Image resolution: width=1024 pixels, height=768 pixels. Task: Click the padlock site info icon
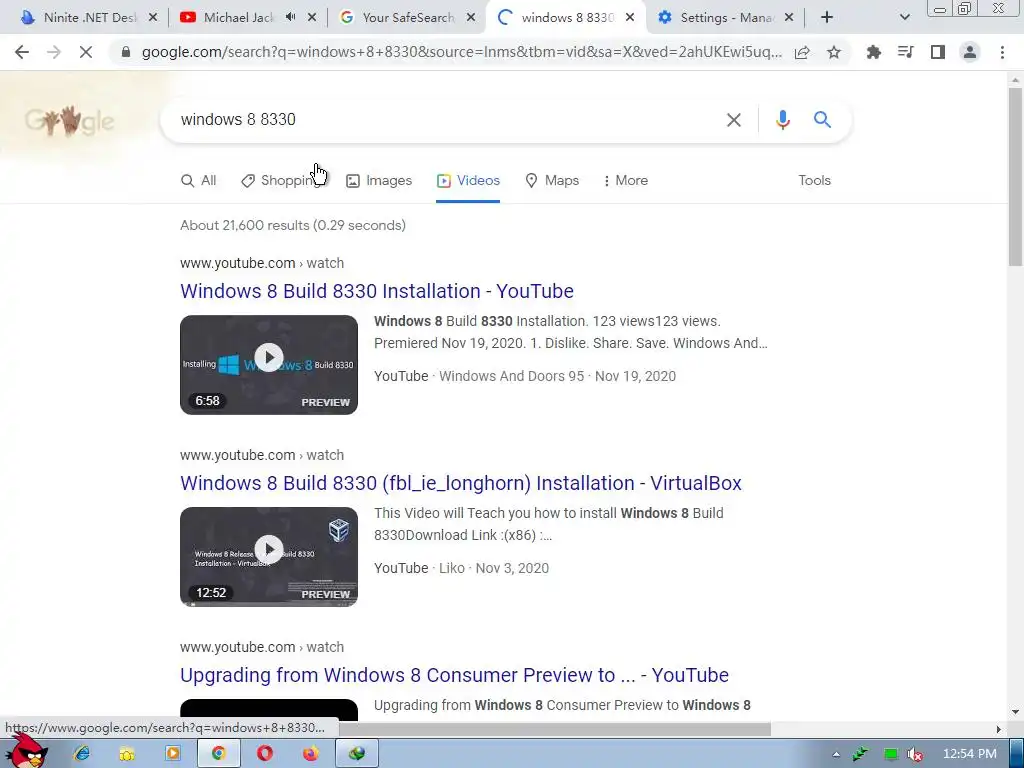tap(126, 52)
